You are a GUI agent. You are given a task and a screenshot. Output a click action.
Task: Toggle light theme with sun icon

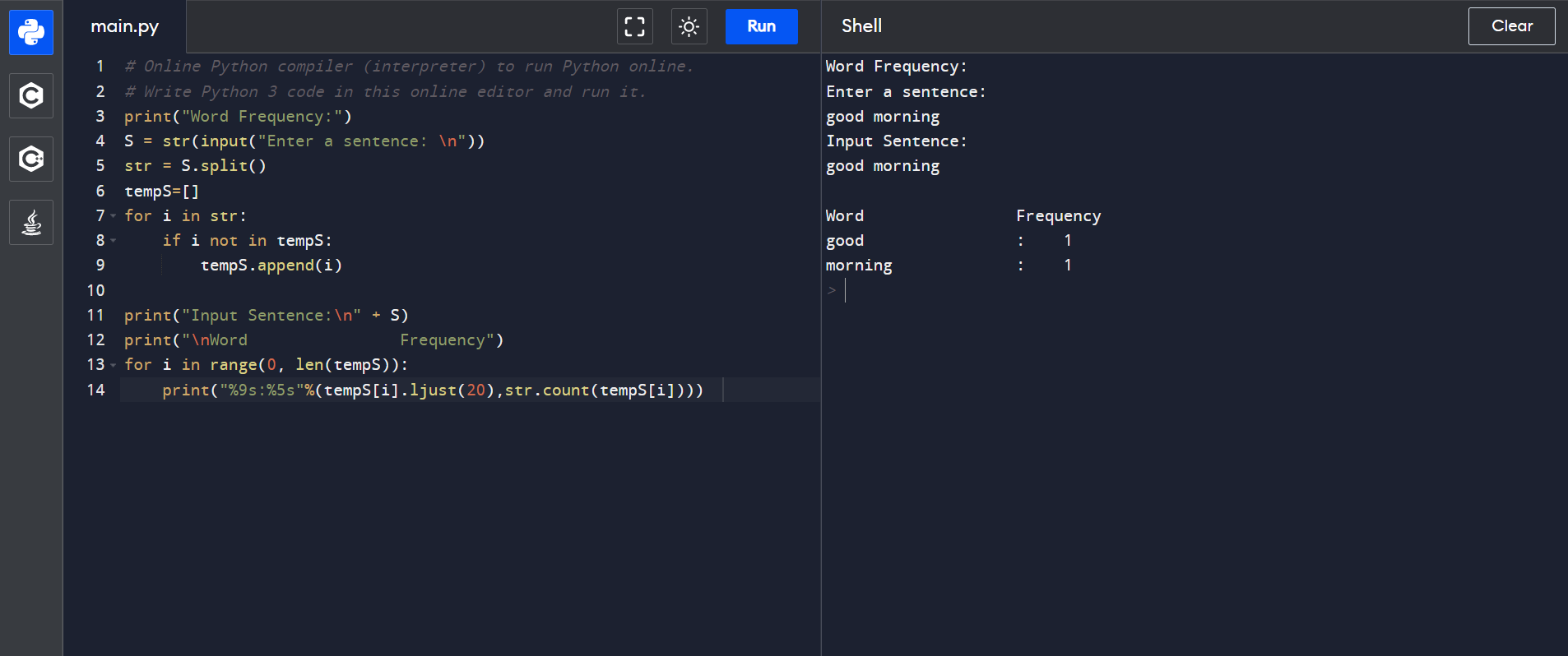[x=689, y=26]
